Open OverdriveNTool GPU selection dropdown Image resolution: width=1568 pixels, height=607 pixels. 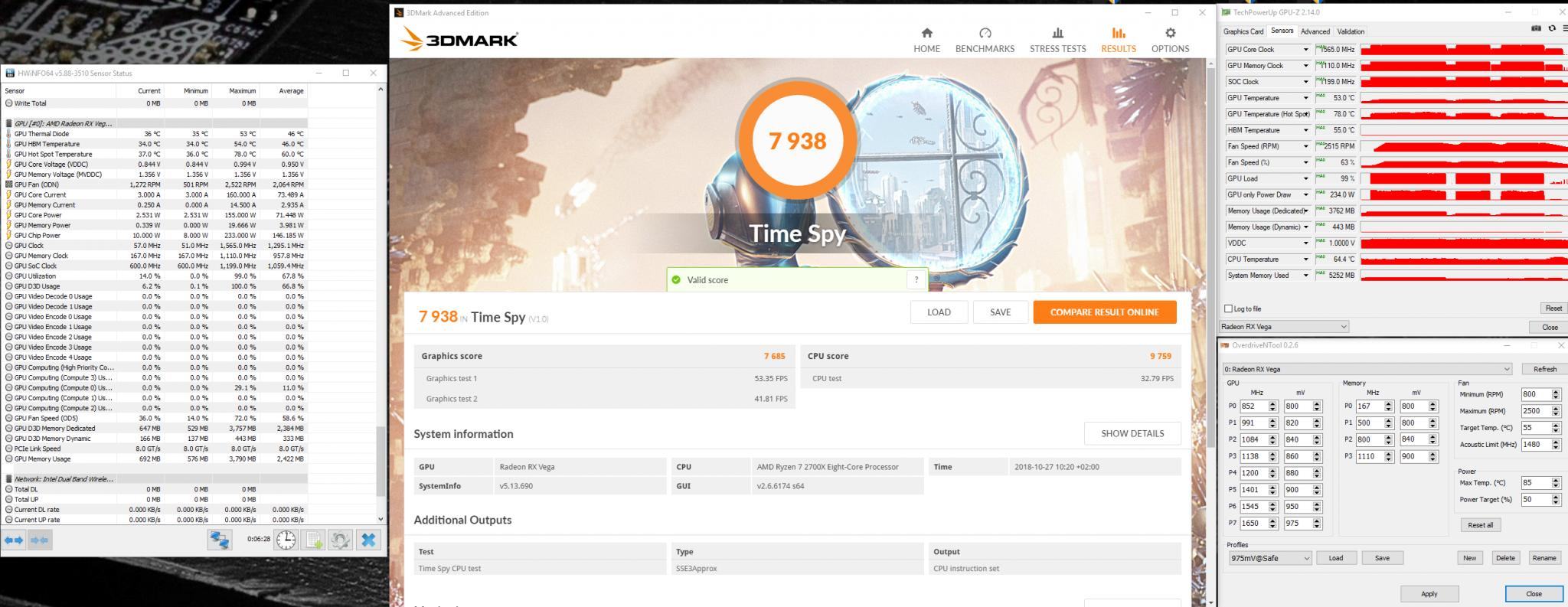point(1367,369)
